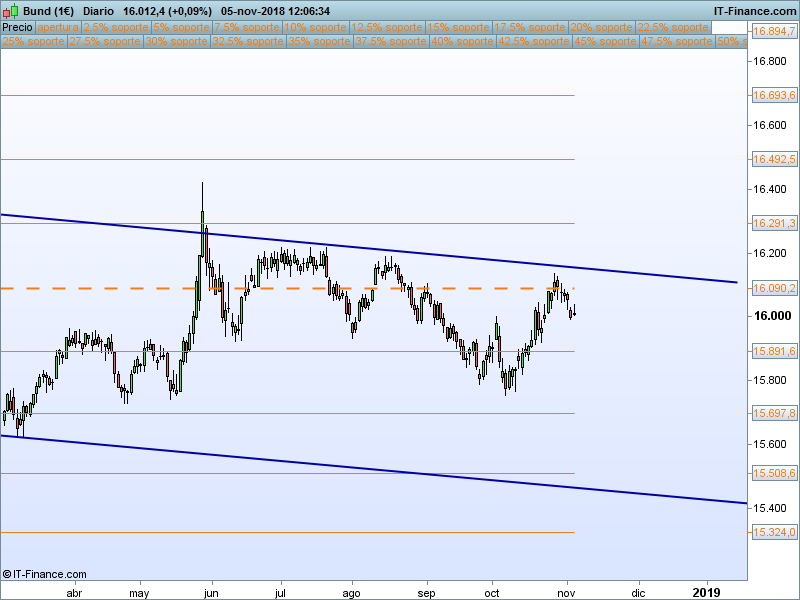Select the Precio legend label
The image size is (800, 600).
coord(17,28)
